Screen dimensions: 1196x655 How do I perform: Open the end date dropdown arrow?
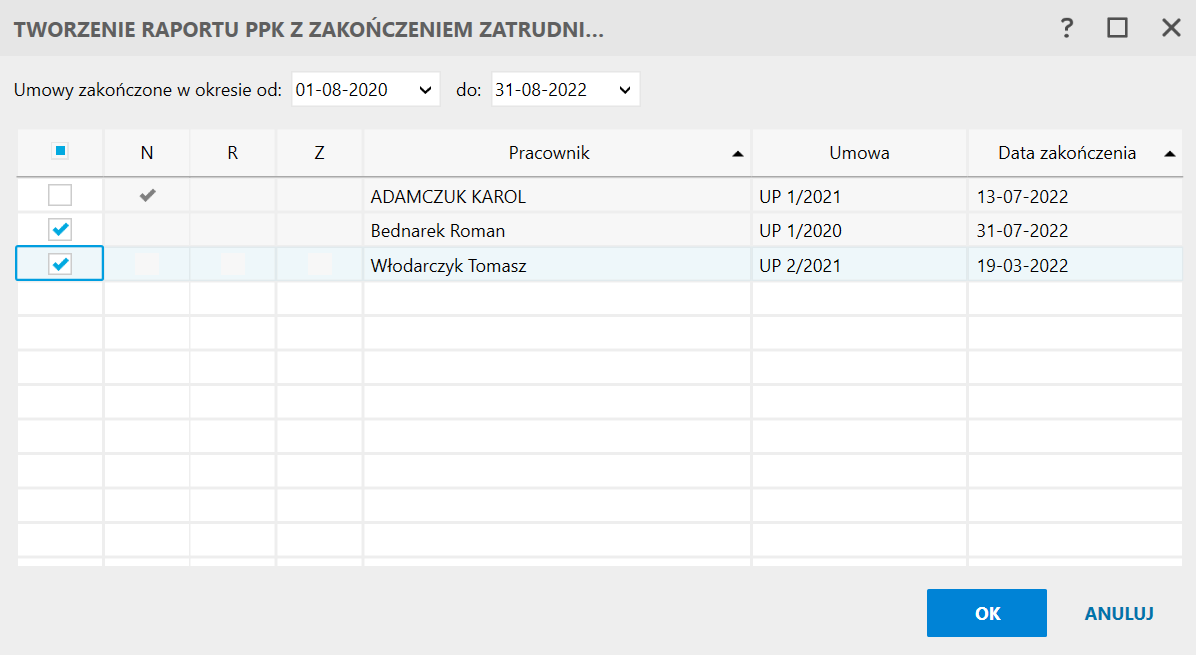pyautogui.click(x=625, y=90)
